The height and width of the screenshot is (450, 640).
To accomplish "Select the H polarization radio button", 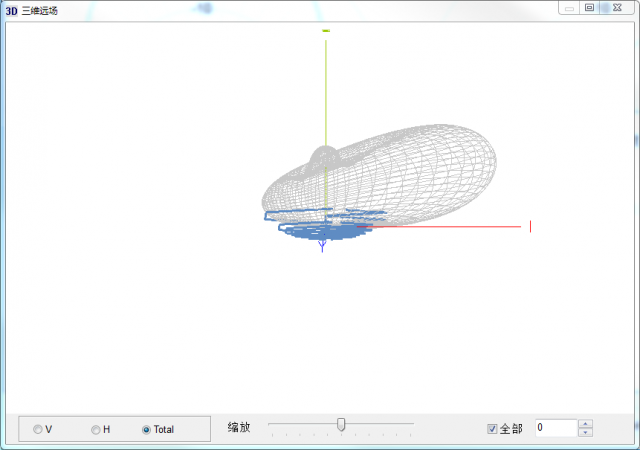I will (96, 430).
